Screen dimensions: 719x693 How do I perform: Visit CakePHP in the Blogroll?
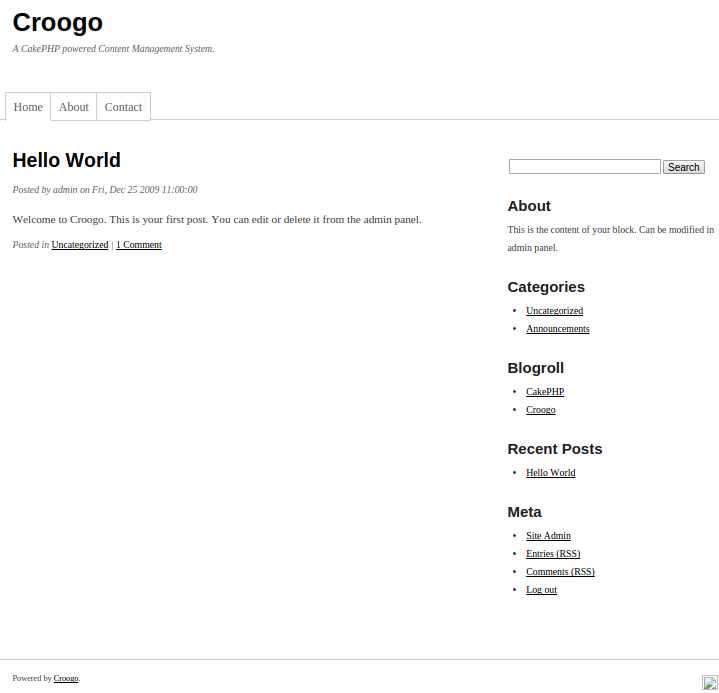pyautogui.click(x=545, y=392)
